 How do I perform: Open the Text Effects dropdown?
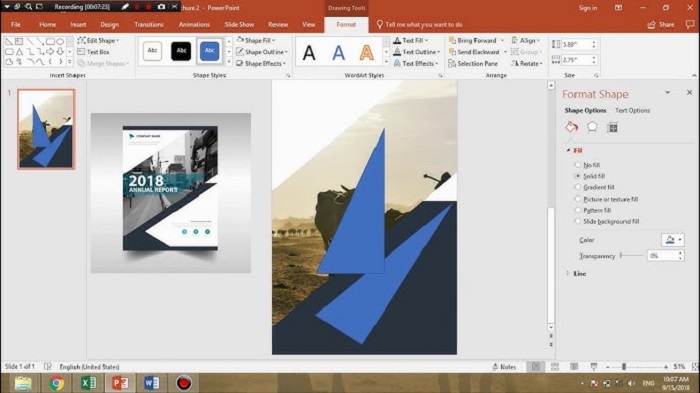coord(416,63)
